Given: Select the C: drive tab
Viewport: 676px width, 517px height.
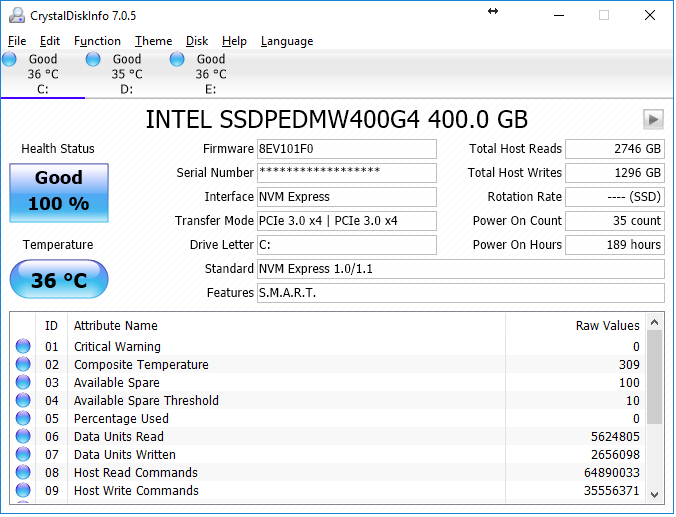Looking at the screenshot, I should tap(43, 74).
